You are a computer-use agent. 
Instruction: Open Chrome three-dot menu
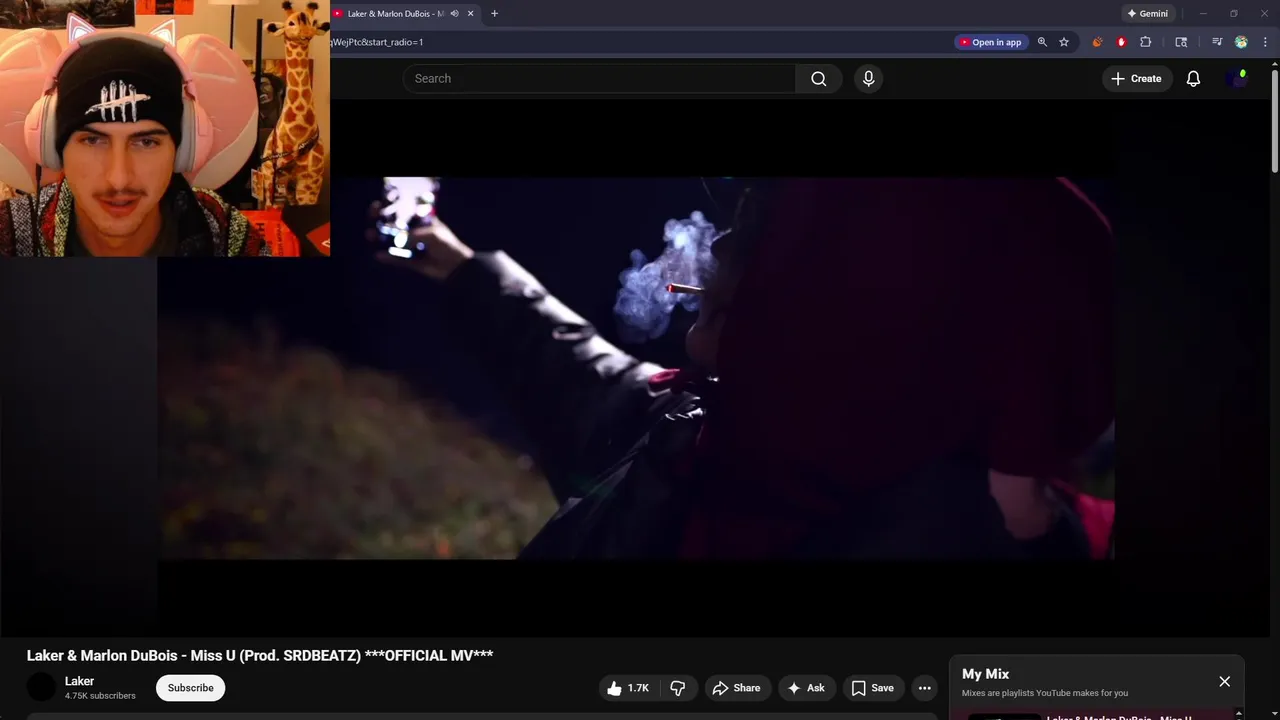[1265, 42]
